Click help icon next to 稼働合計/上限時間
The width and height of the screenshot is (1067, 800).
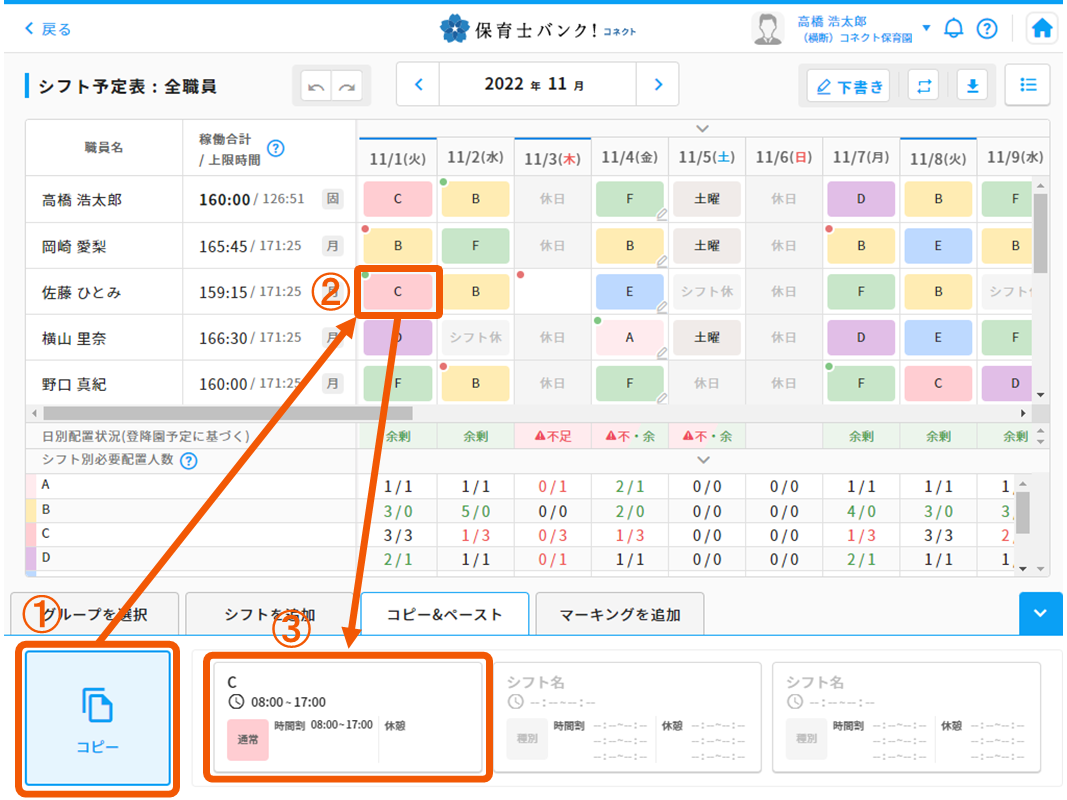point(276,148)
